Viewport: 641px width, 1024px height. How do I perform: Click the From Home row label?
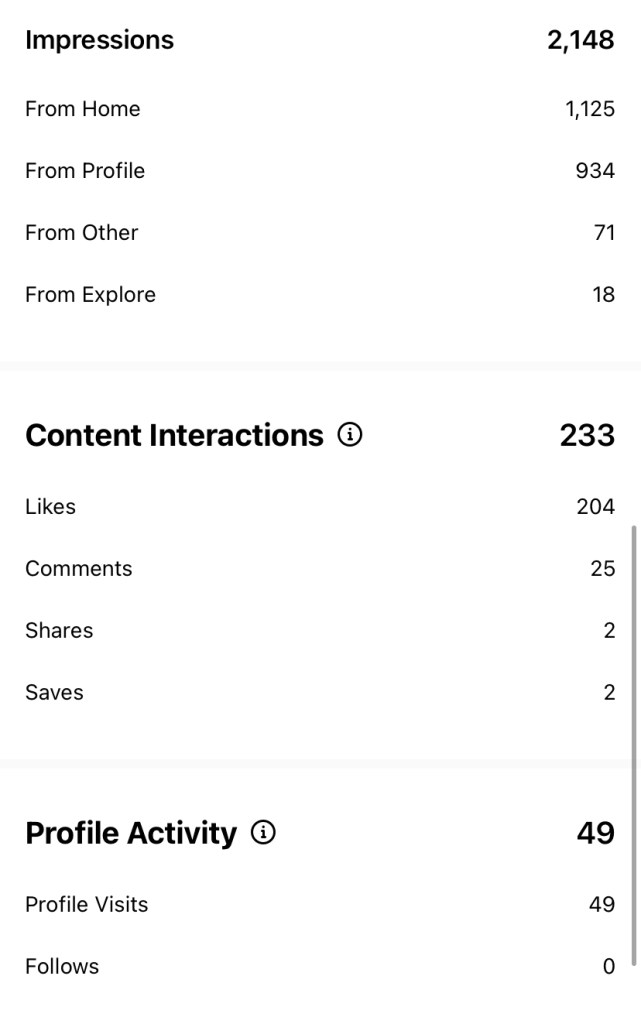(82, 109)
